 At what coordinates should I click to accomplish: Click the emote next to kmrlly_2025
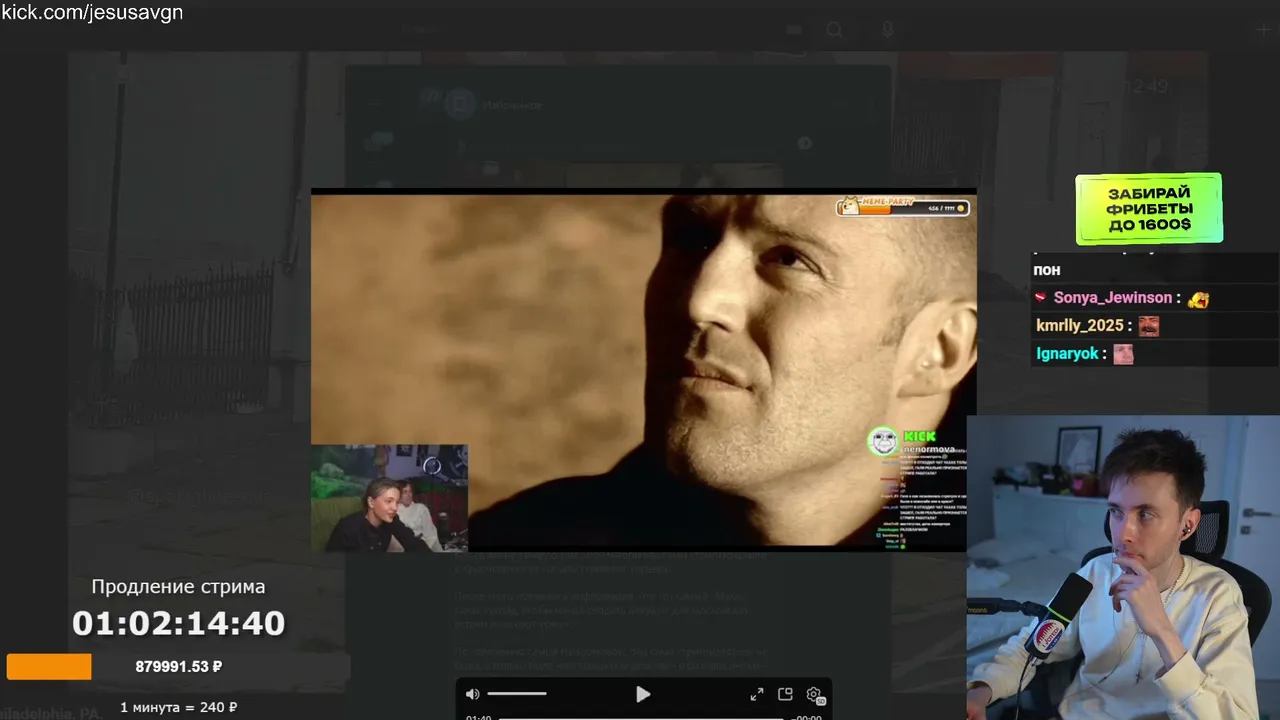(1148, 326)
